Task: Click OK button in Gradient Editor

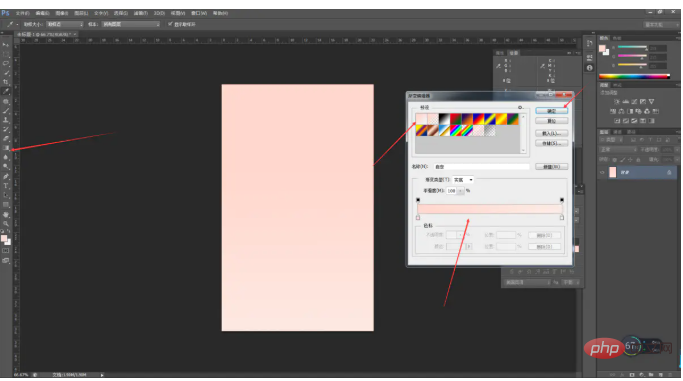Action: 551,111
